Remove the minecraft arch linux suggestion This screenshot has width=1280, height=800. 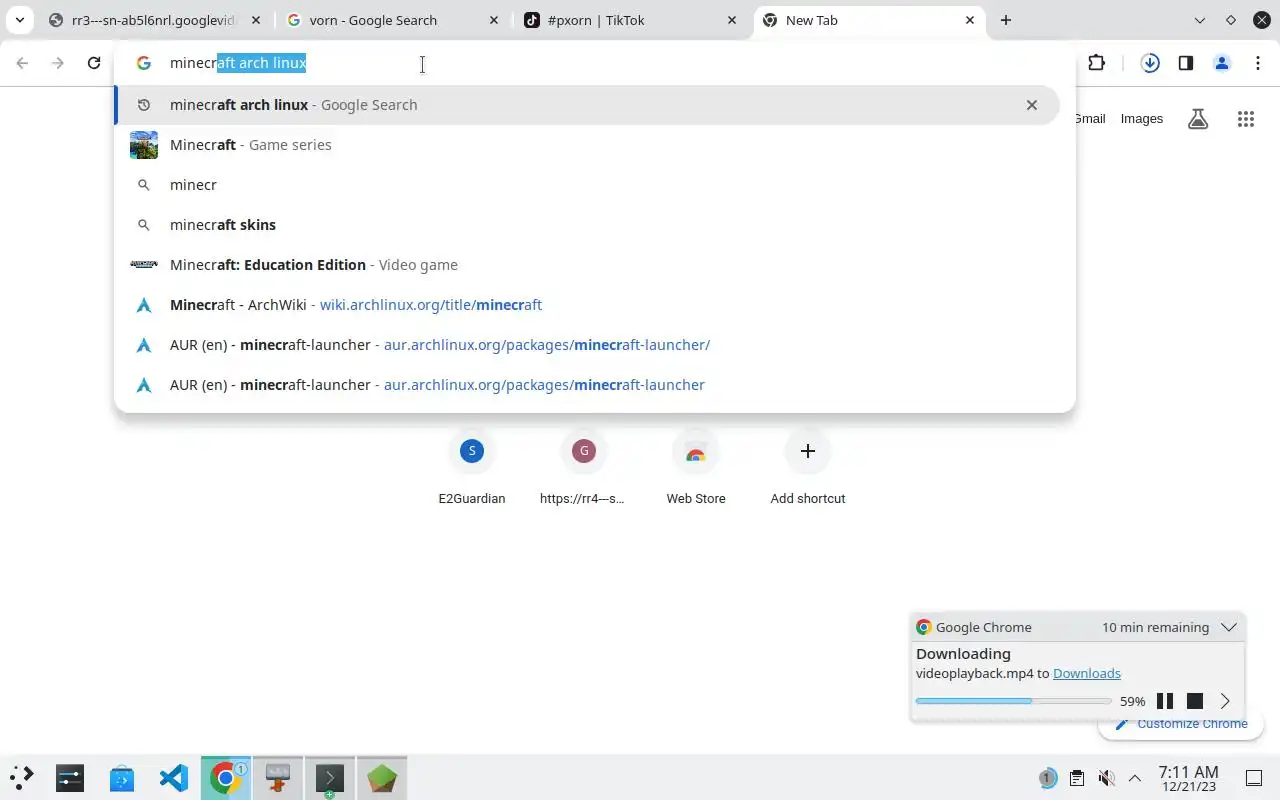click(1032, 105)
